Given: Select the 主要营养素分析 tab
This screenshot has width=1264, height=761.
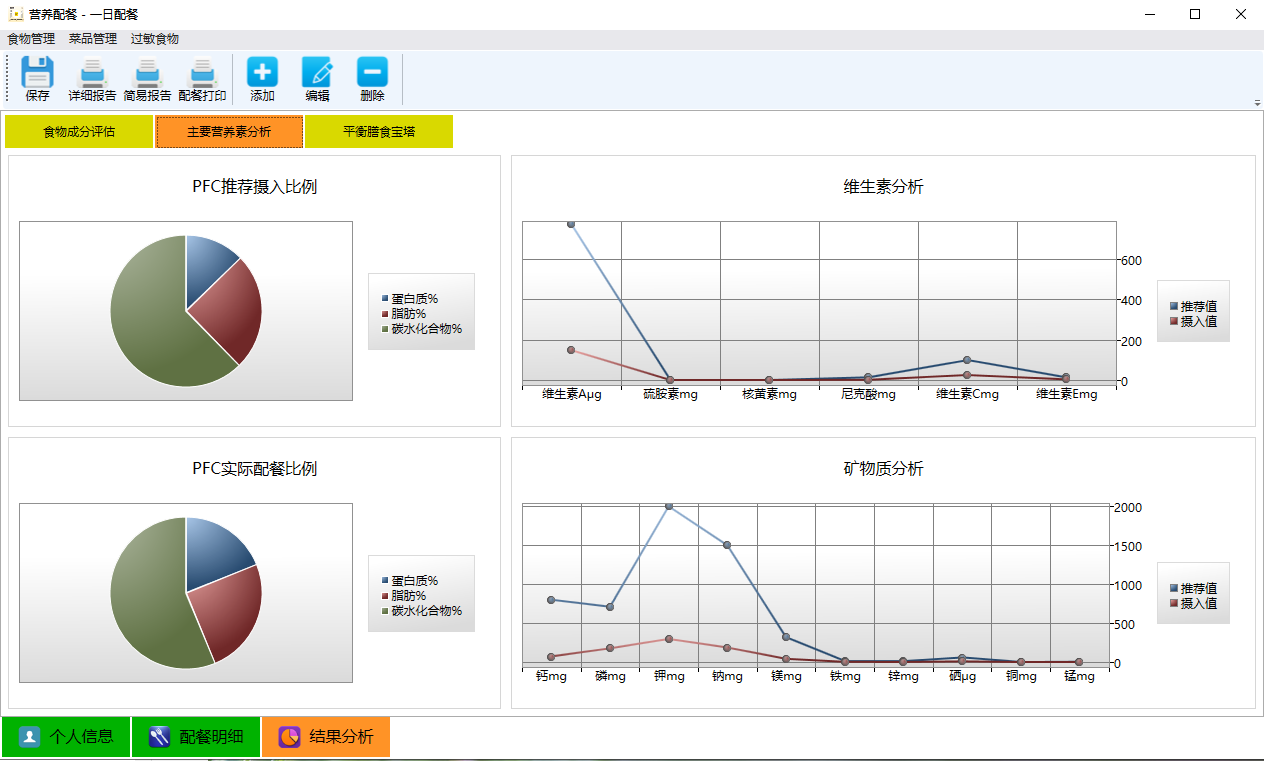Looking at the screenshot, I should 229,132.
